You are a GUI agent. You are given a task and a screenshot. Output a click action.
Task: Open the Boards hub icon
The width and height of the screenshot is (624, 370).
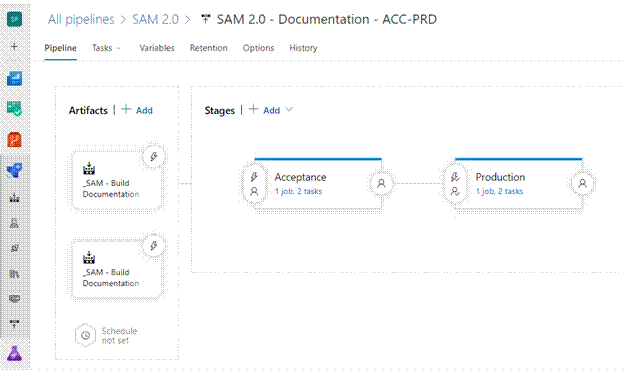15,108
